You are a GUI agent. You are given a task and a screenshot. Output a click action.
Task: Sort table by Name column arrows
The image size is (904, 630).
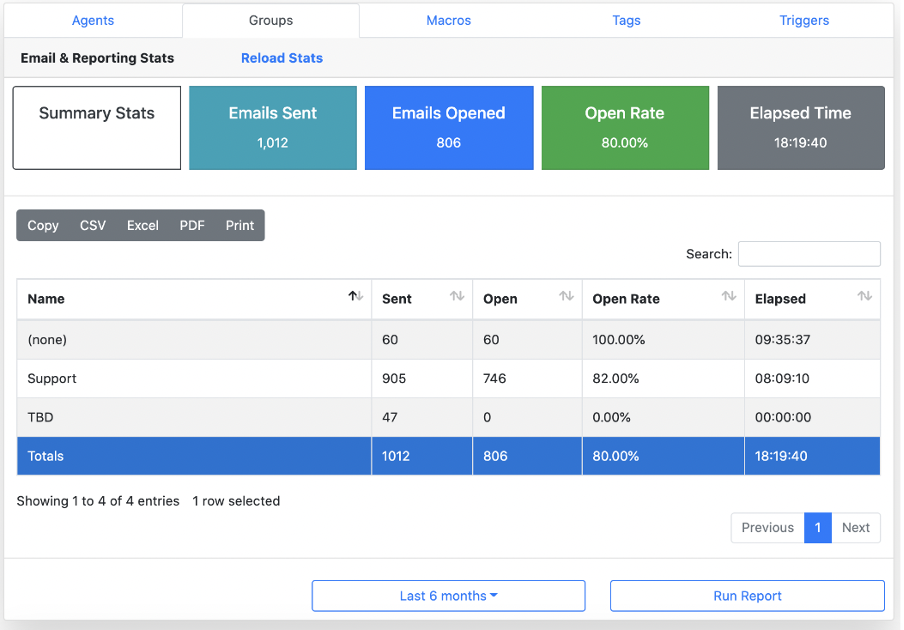tap(355, 296)
